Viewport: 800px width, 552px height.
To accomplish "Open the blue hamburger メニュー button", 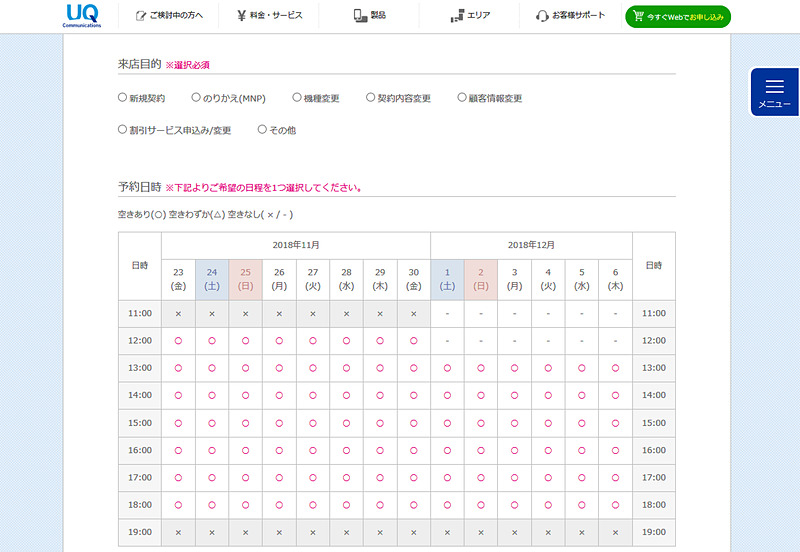I will point(774,92).
